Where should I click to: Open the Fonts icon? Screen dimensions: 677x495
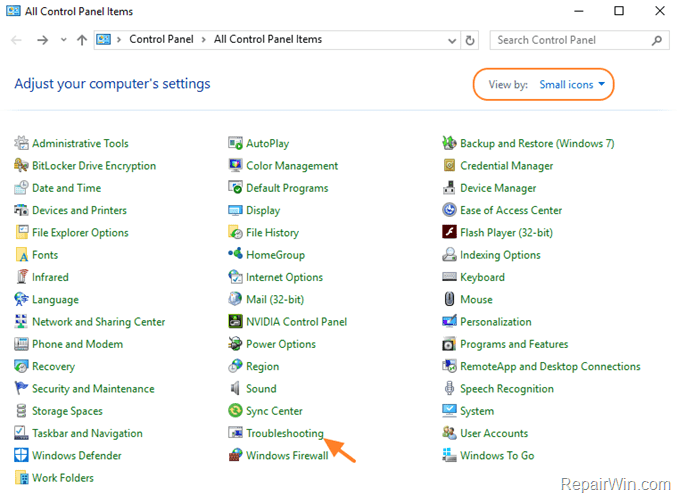coord(21,255)
